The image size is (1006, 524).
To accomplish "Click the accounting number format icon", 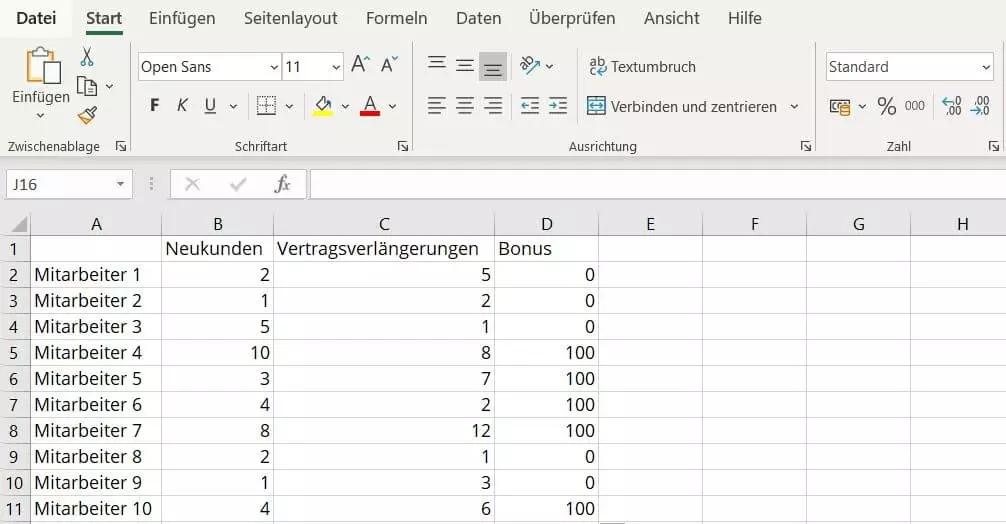I will coord(839,106).
